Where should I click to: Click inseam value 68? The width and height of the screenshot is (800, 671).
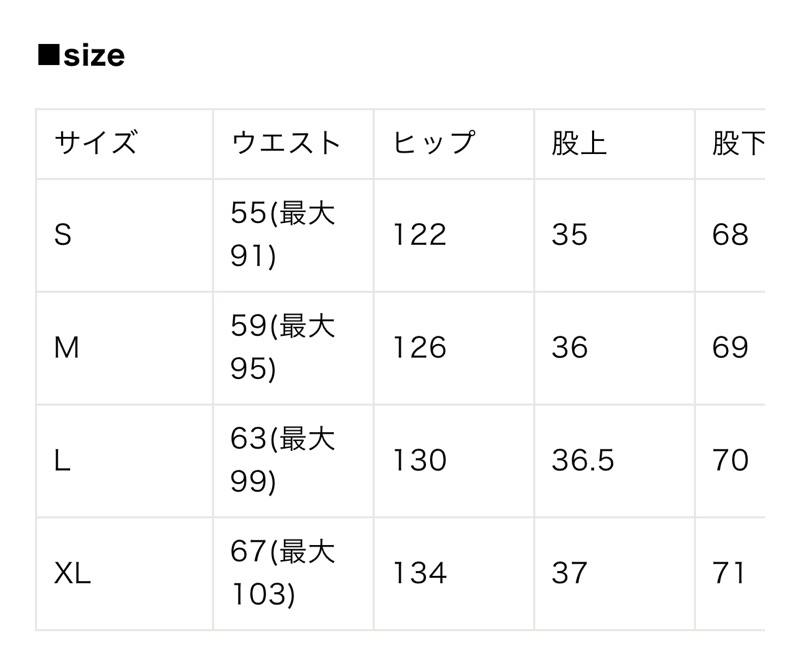click(731, 235)
